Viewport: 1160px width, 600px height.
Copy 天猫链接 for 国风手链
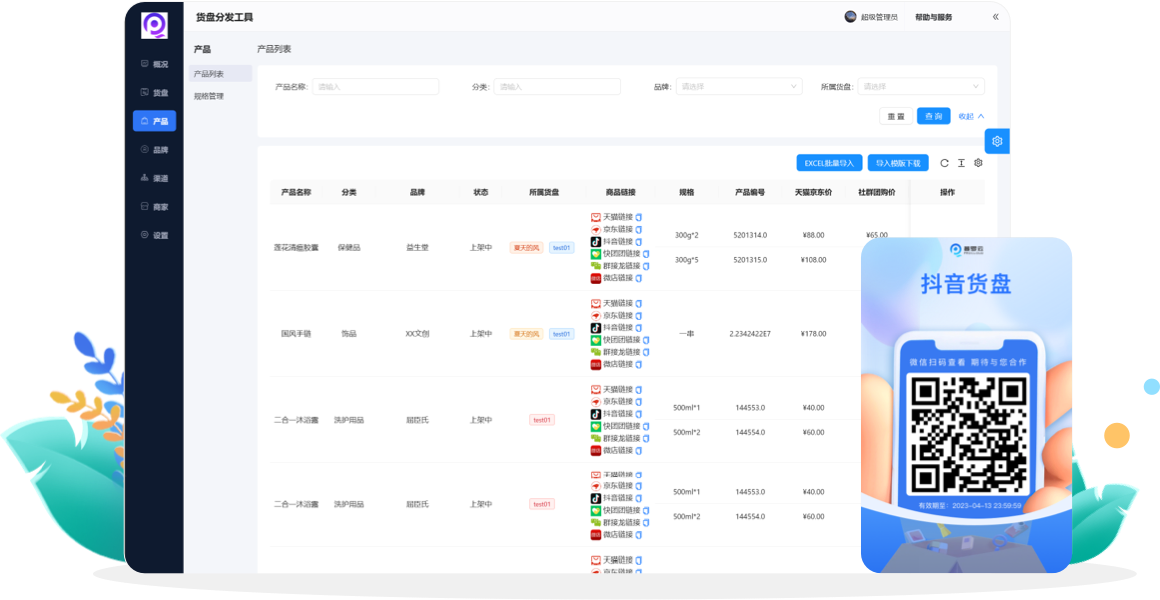coord(638,303)
